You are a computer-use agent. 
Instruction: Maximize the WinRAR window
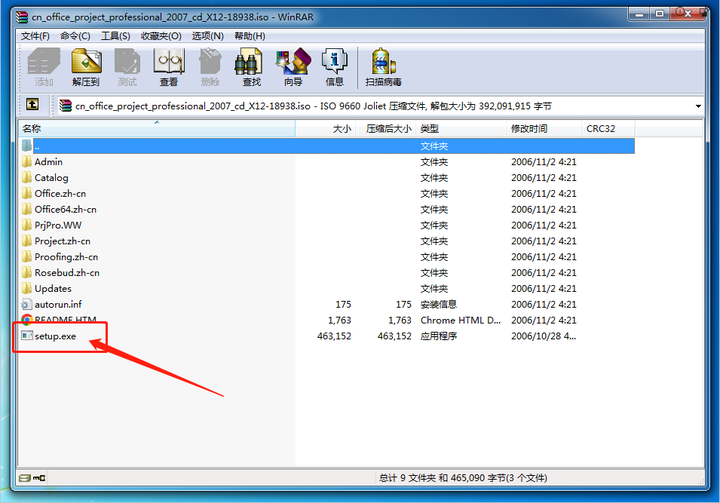tap(659, 15)
